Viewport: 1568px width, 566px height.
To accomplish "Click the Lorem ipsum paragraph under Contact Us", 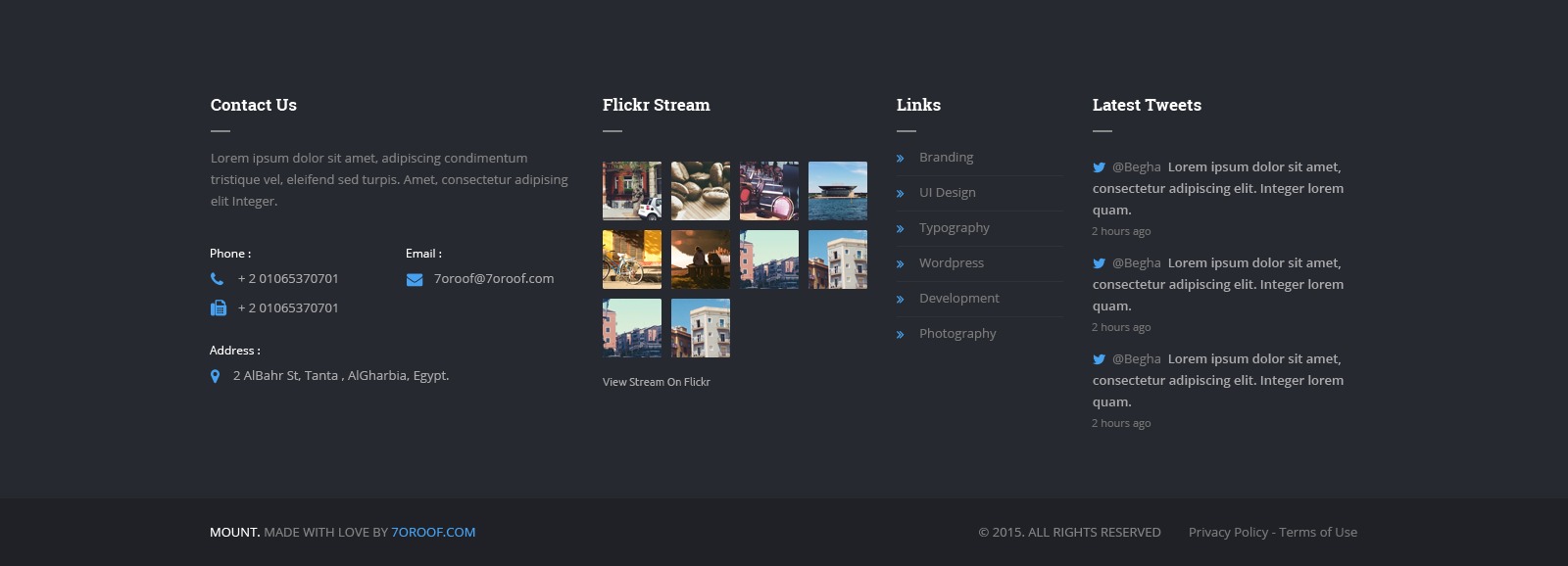I will point(389,180).
